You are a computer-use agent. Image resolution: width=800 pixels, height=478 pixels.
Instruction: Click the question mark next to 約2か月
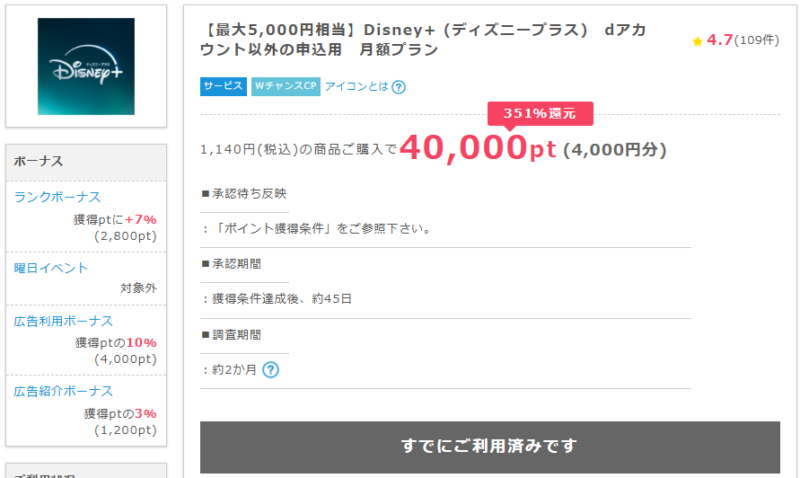270,370
